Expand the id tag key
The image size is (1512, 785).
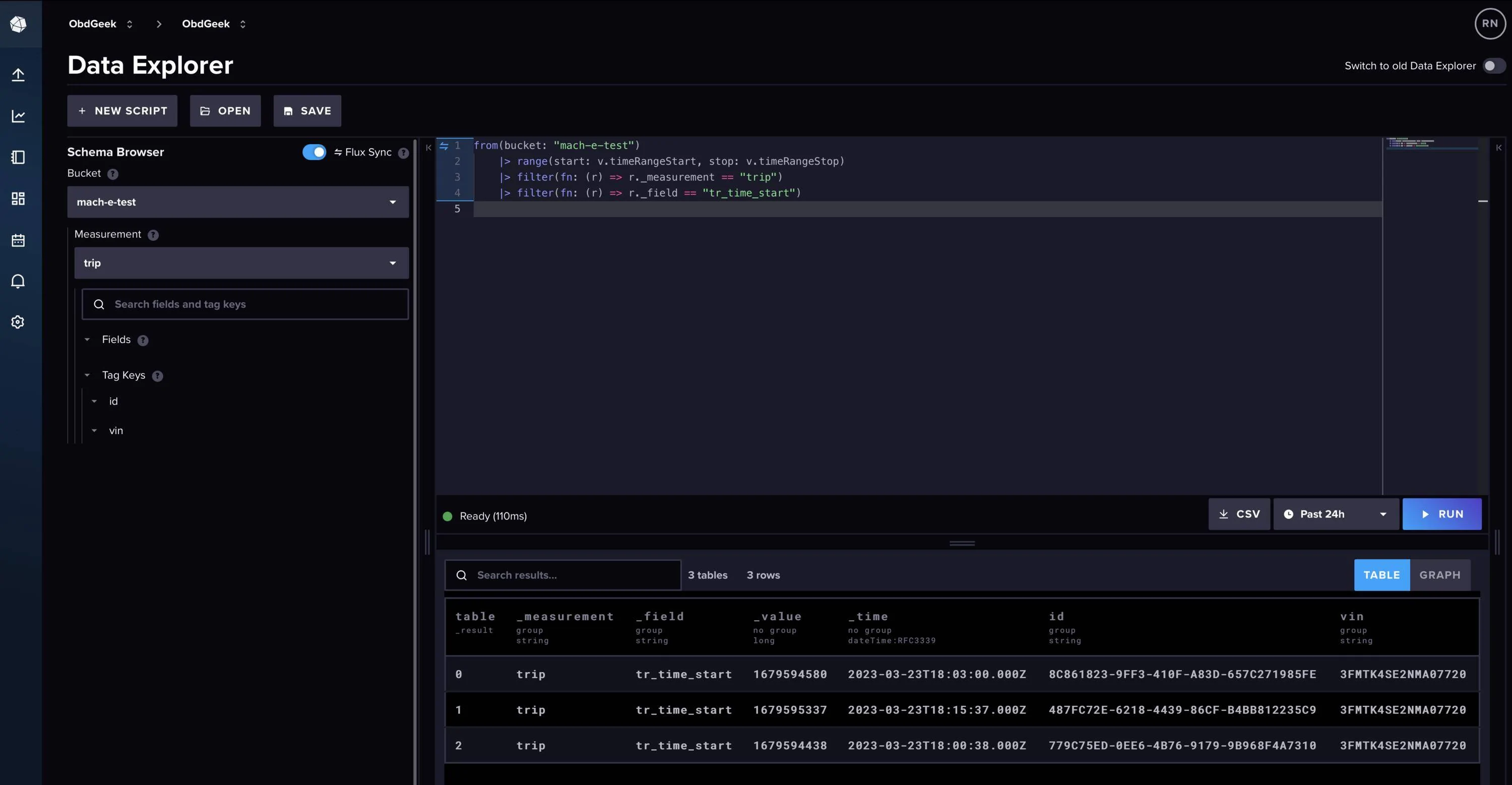(94, 401)
